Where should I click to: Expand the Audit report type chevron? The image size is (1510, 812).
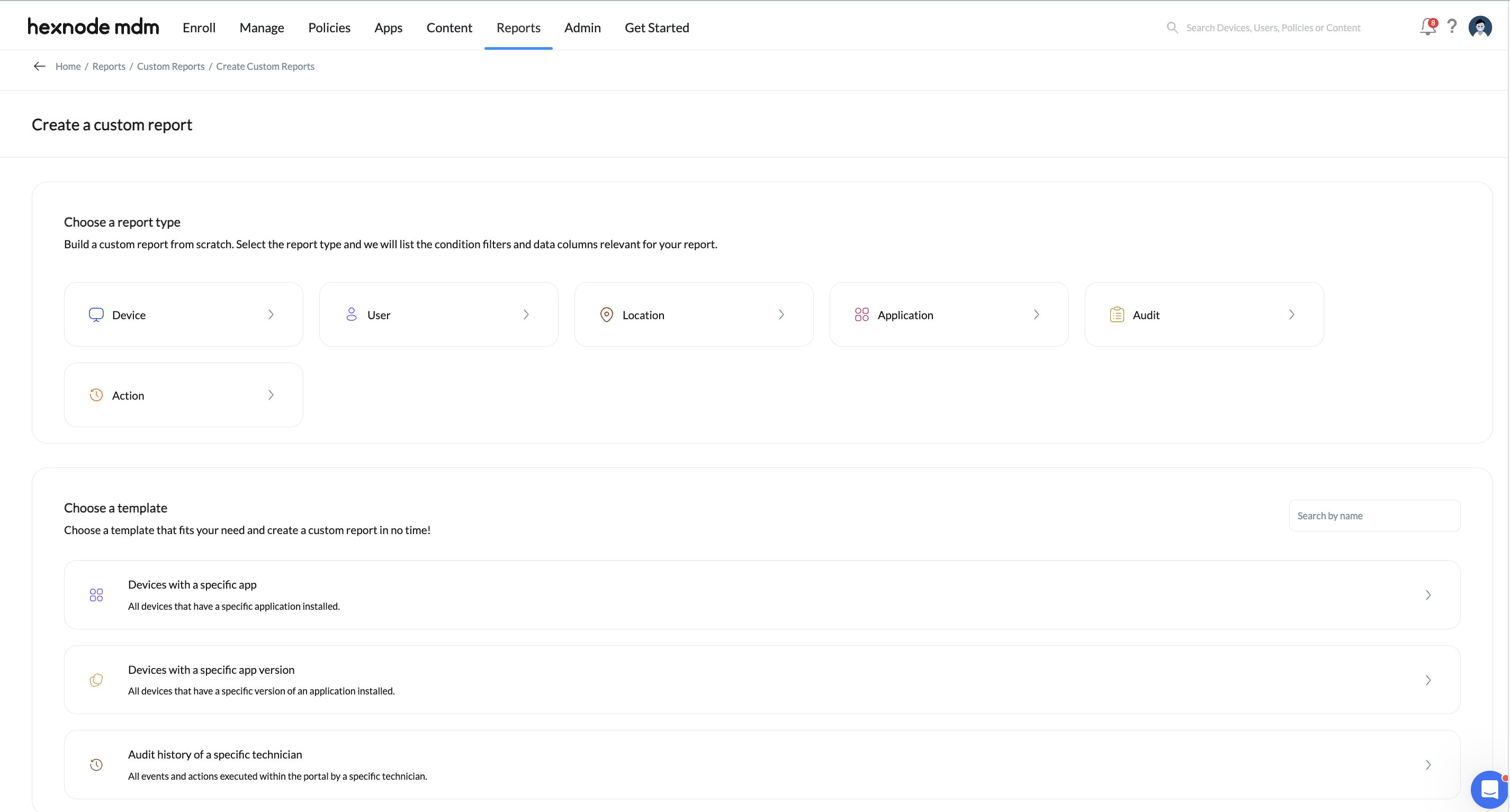pos(1291,314)
